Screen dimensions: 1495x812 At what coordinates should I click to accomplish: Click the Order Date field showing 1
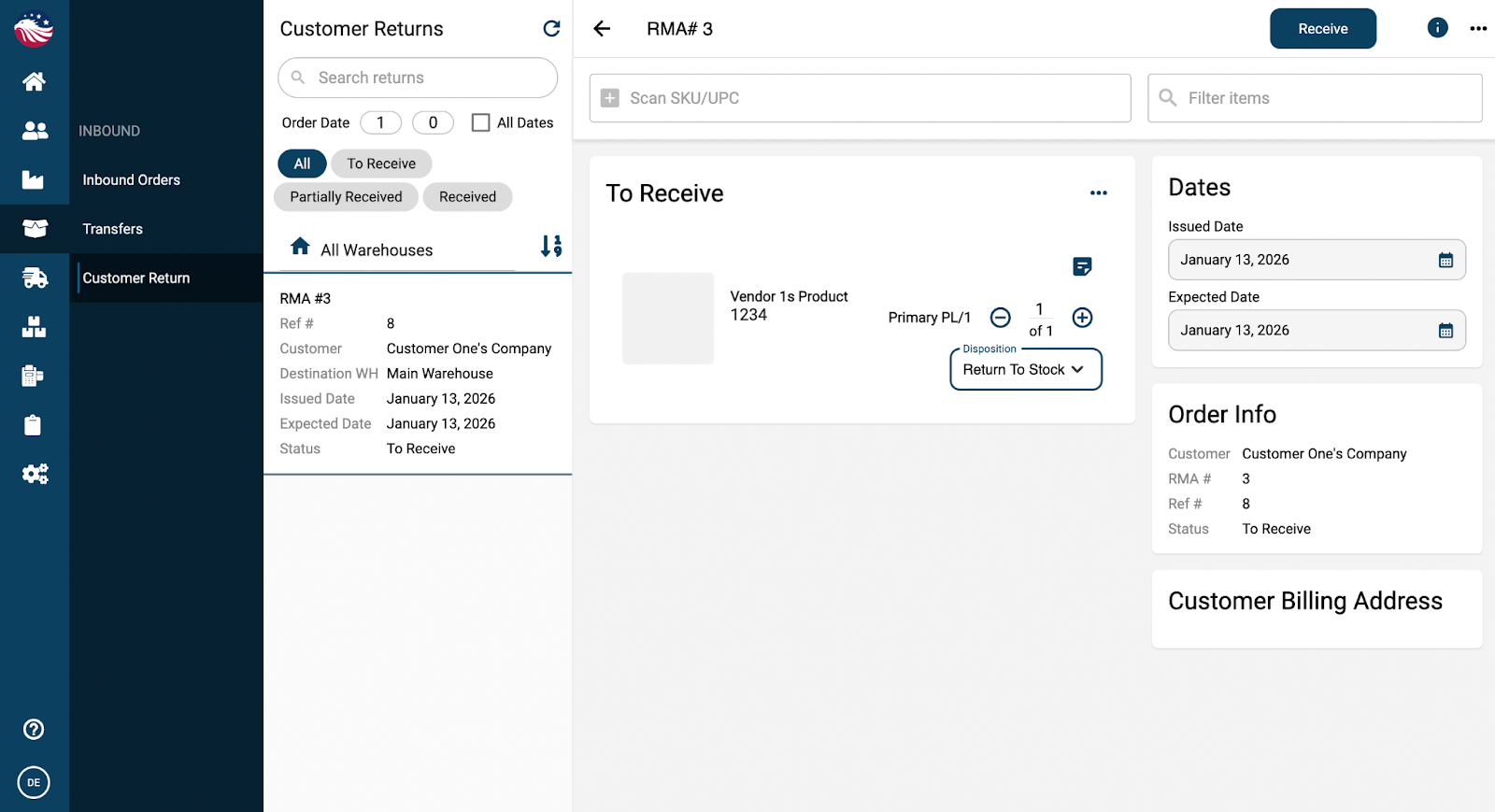click(380, 122)
